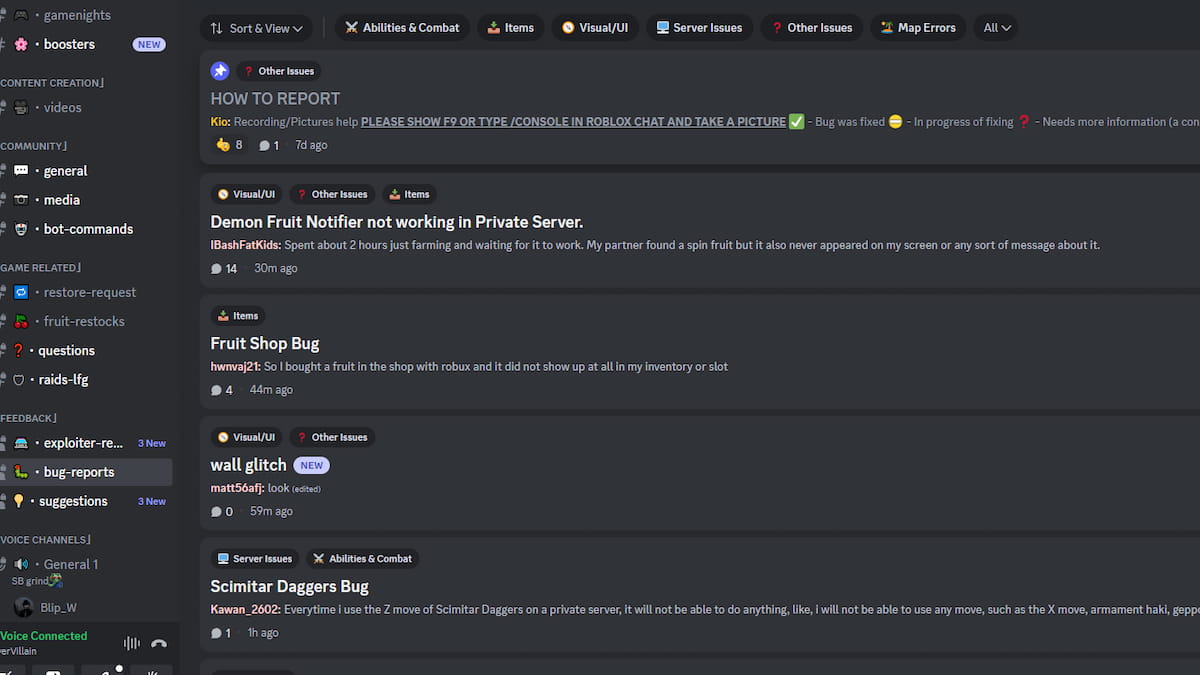Click the disconnect call icon near Voice Connected

[158, 644]
